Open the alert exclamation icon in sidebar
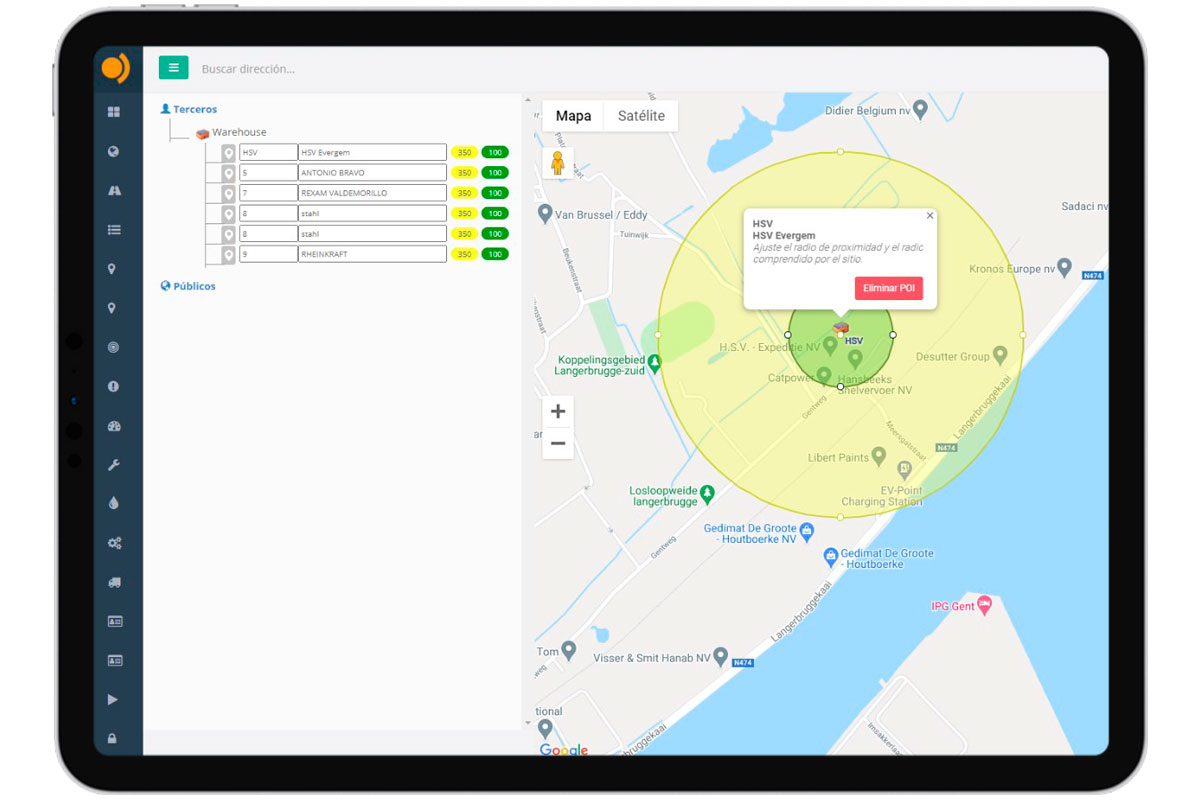Image resolution: width=1200 pixels, height=800 pixels. click(x=114, y=386)
